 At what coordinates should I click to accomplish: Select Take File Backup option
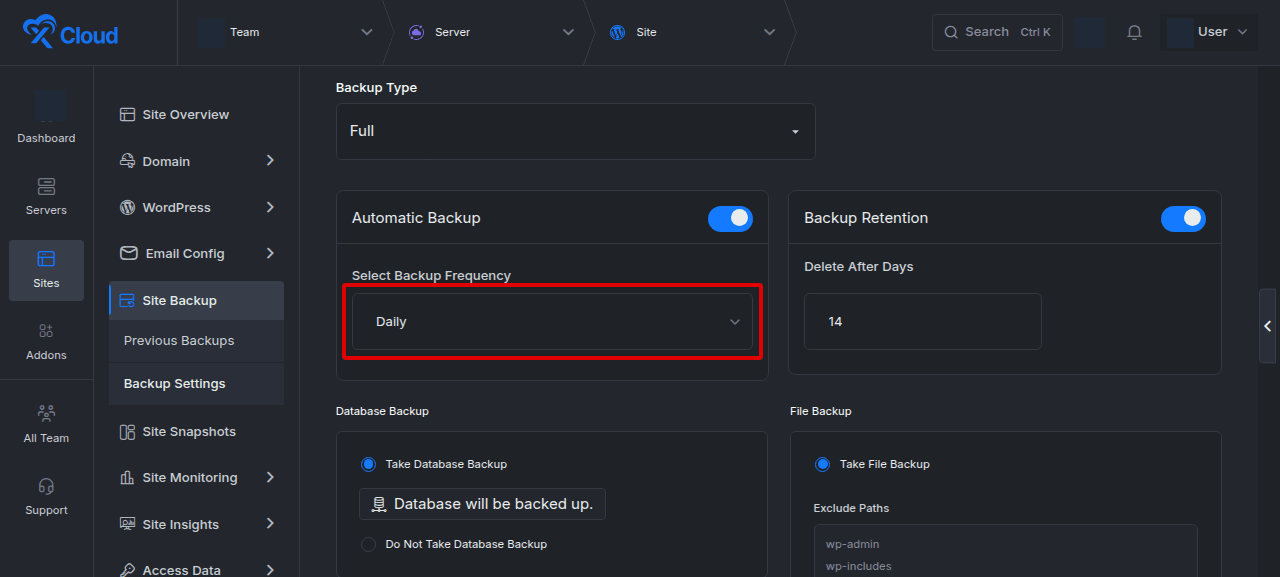tap(822, 464)
